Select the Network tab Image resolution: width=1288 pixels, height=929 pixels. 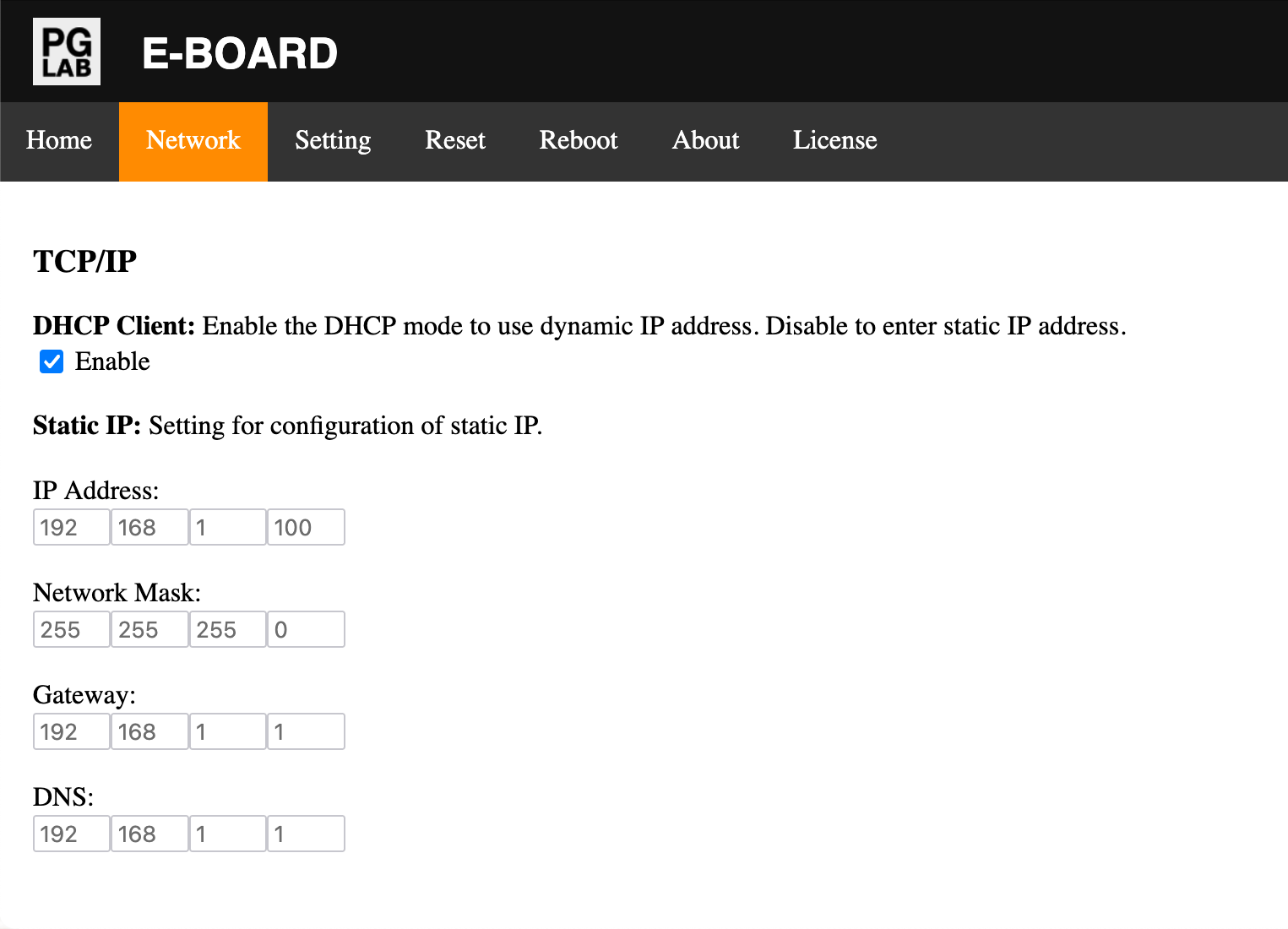click(193, 141)
